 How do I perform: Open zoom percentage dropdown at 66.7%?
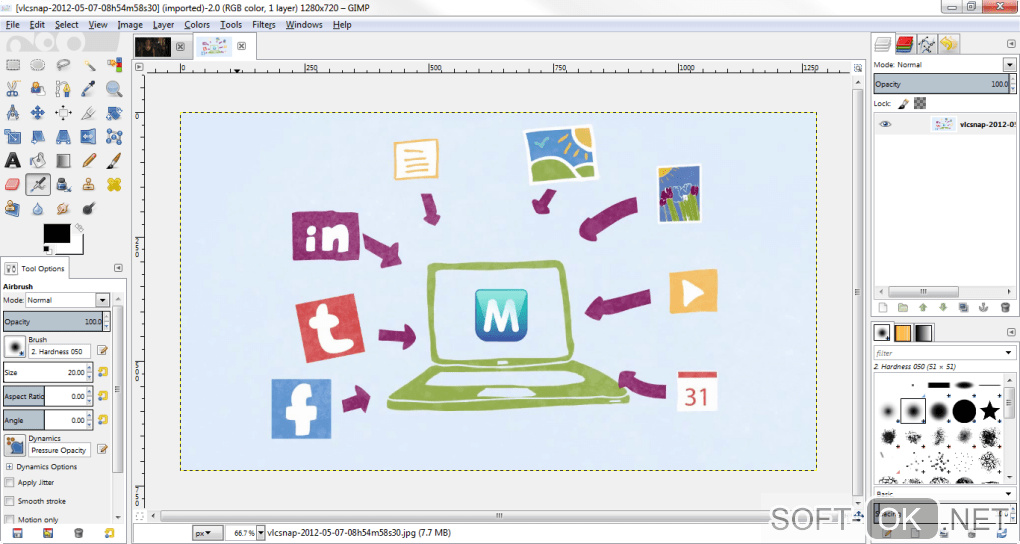click(x=261, y=533)
